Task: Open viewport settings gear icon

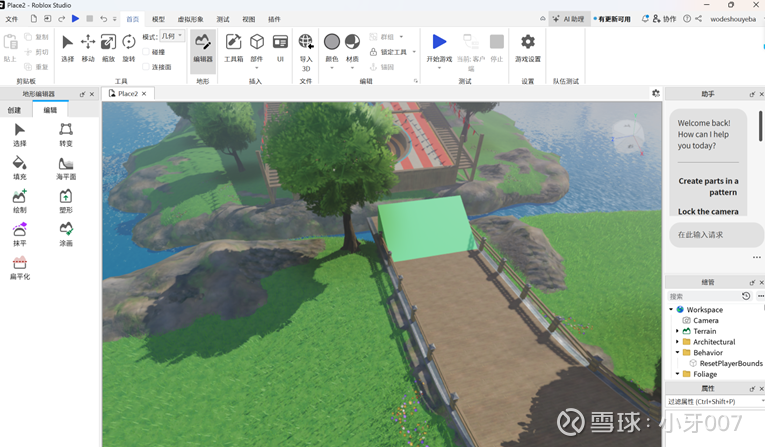Action: (656, 93)
